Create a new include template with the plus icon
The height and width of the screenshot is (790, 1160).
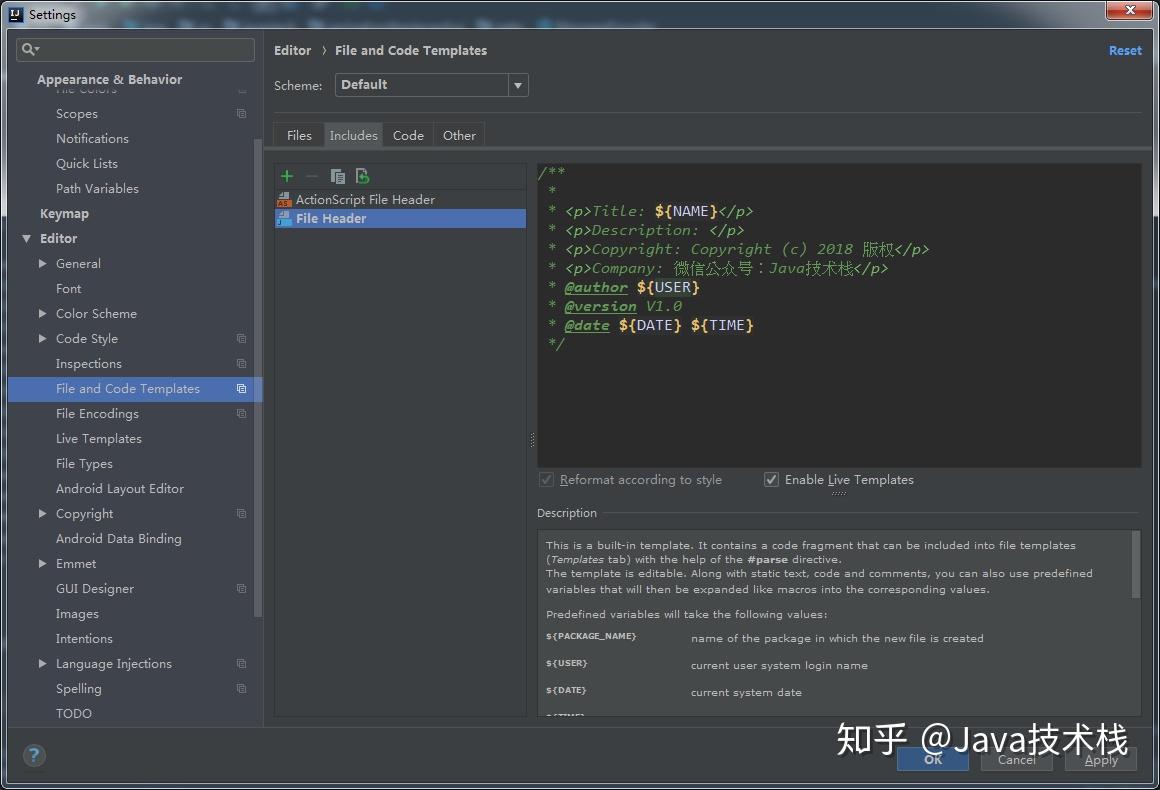[x=287, y=176]
